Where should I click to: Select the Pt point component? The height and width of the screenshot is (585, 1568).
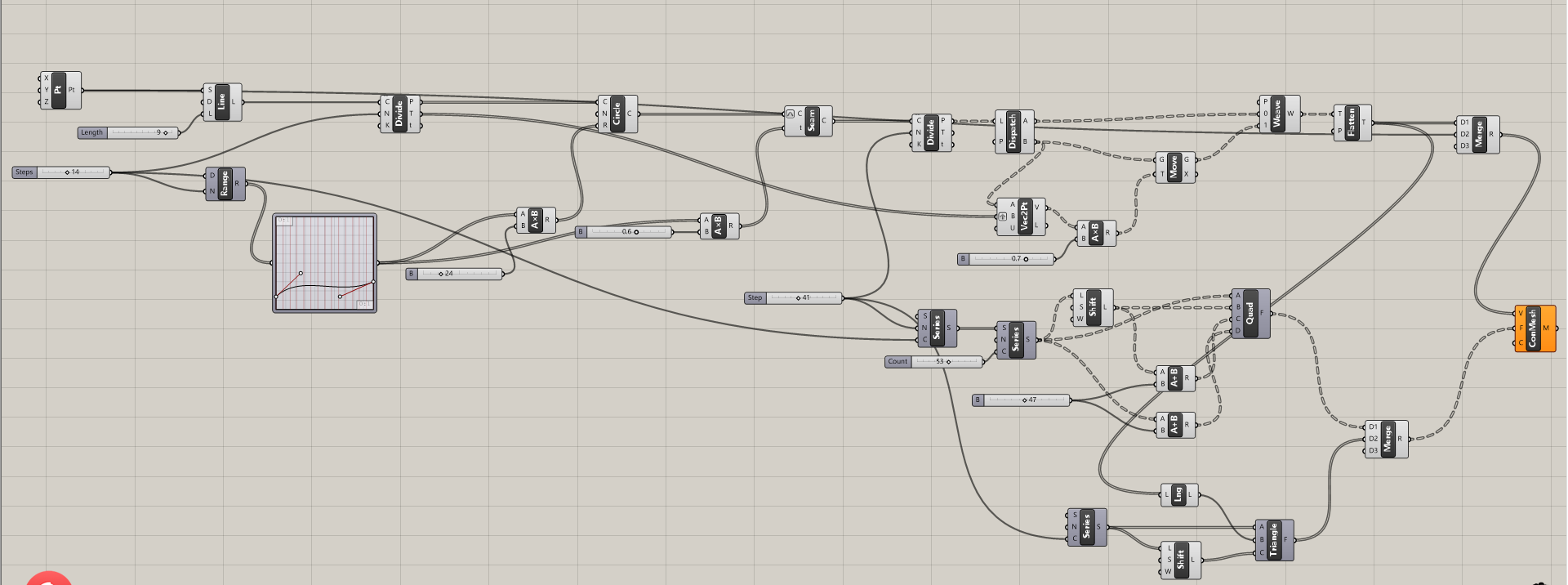tap(58, 90)
